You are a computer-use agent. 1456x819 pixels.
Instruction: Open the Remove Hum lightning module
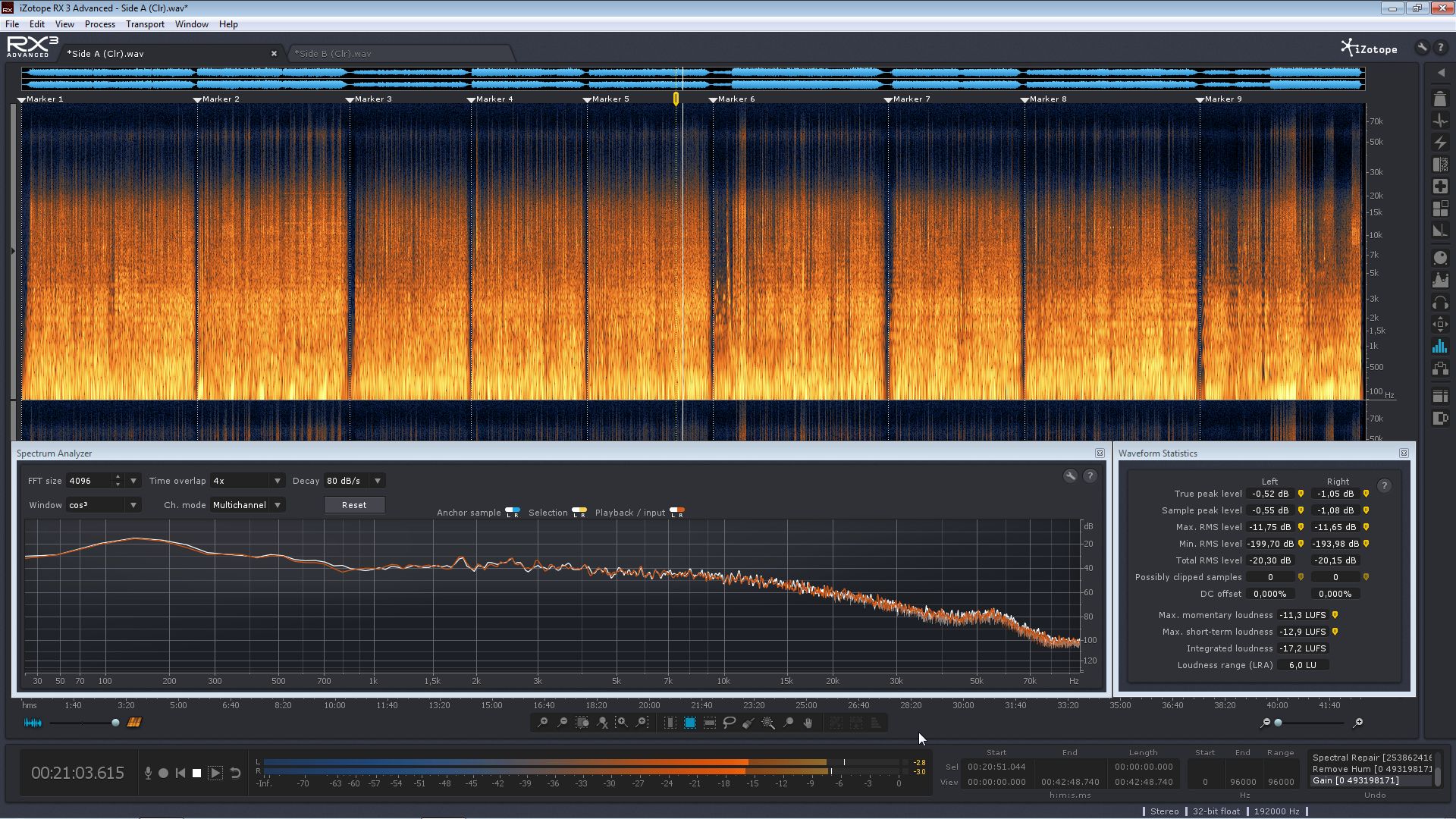pyautogui.click(x=1440, y=143)
